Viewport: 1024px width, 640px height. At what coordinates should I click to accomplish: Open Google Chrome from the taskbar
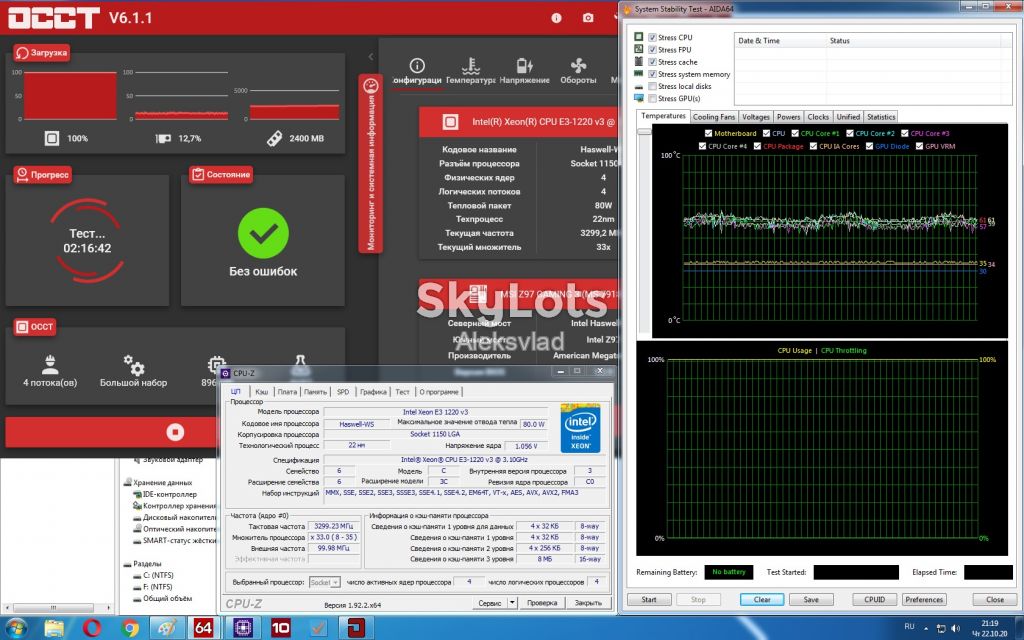coord(129,628)
